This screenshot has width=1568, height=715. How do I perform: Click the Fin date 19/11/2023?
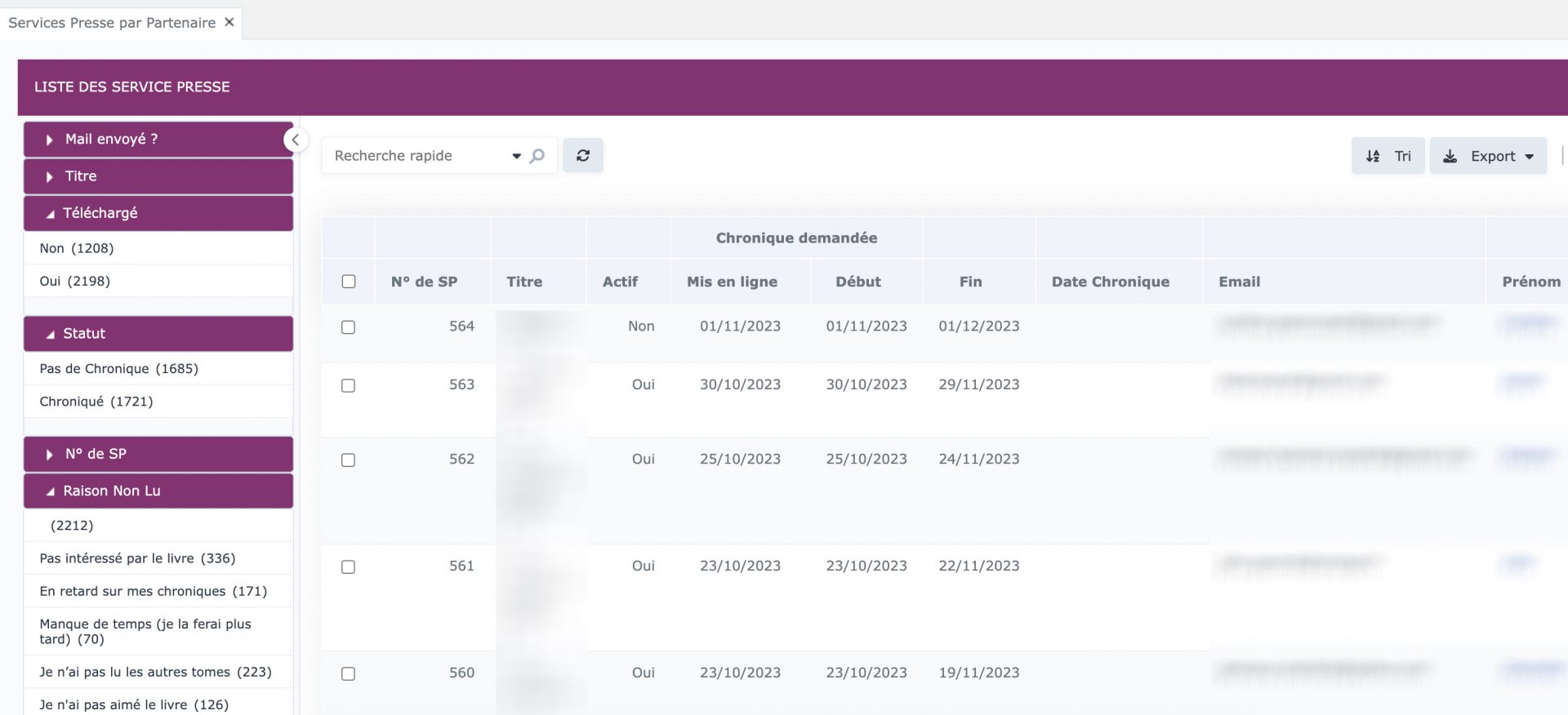[x=979, y=673]
